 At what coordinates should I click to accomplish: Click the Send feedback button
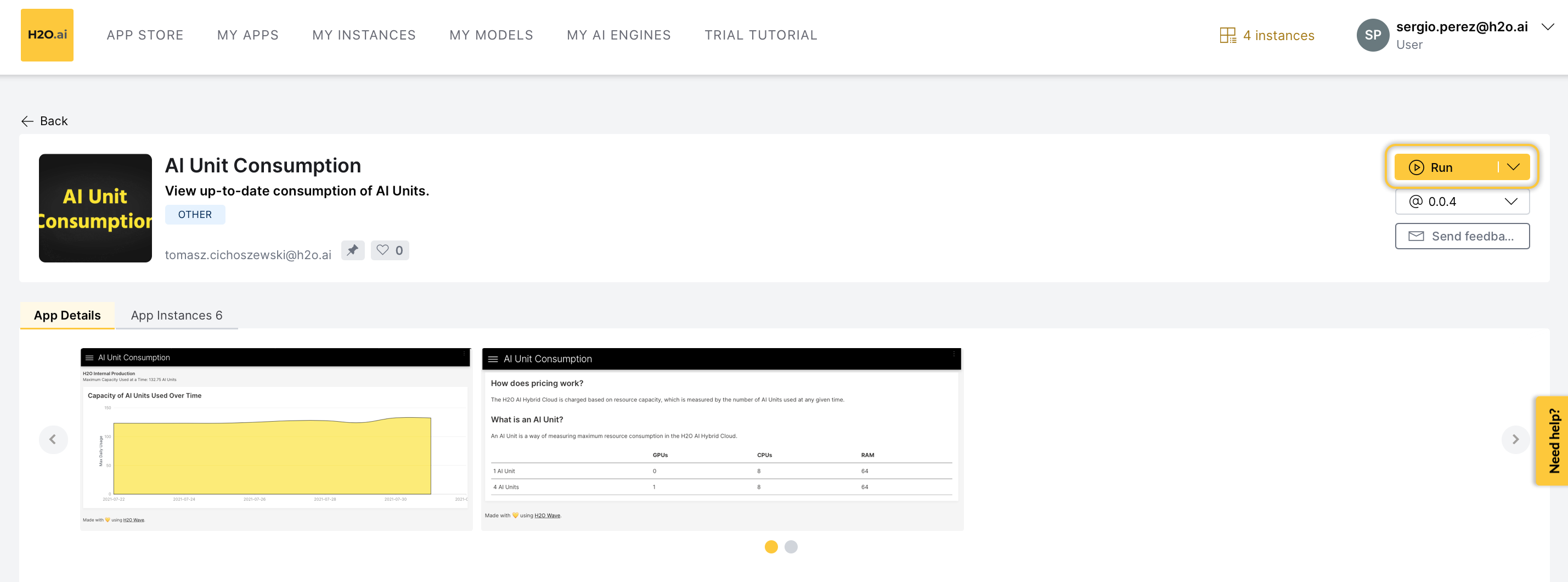tap(1462, 236)
